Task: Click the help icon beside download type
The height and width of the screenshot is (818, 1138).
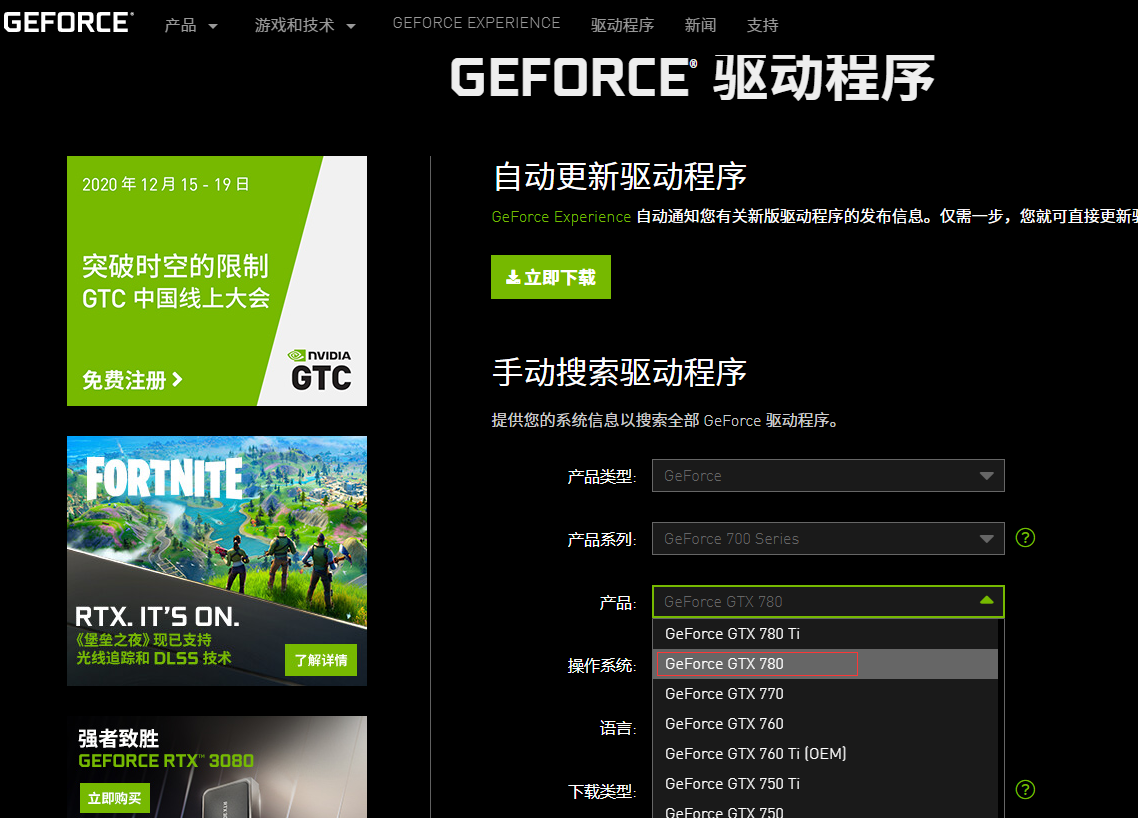Action: click(x=1025, y=790)
